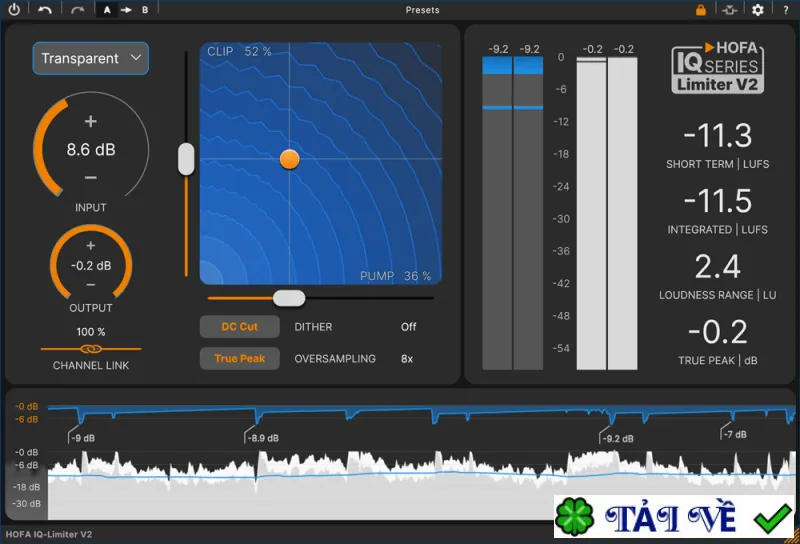Click the orange lock icon

click(x=701, y=10)
